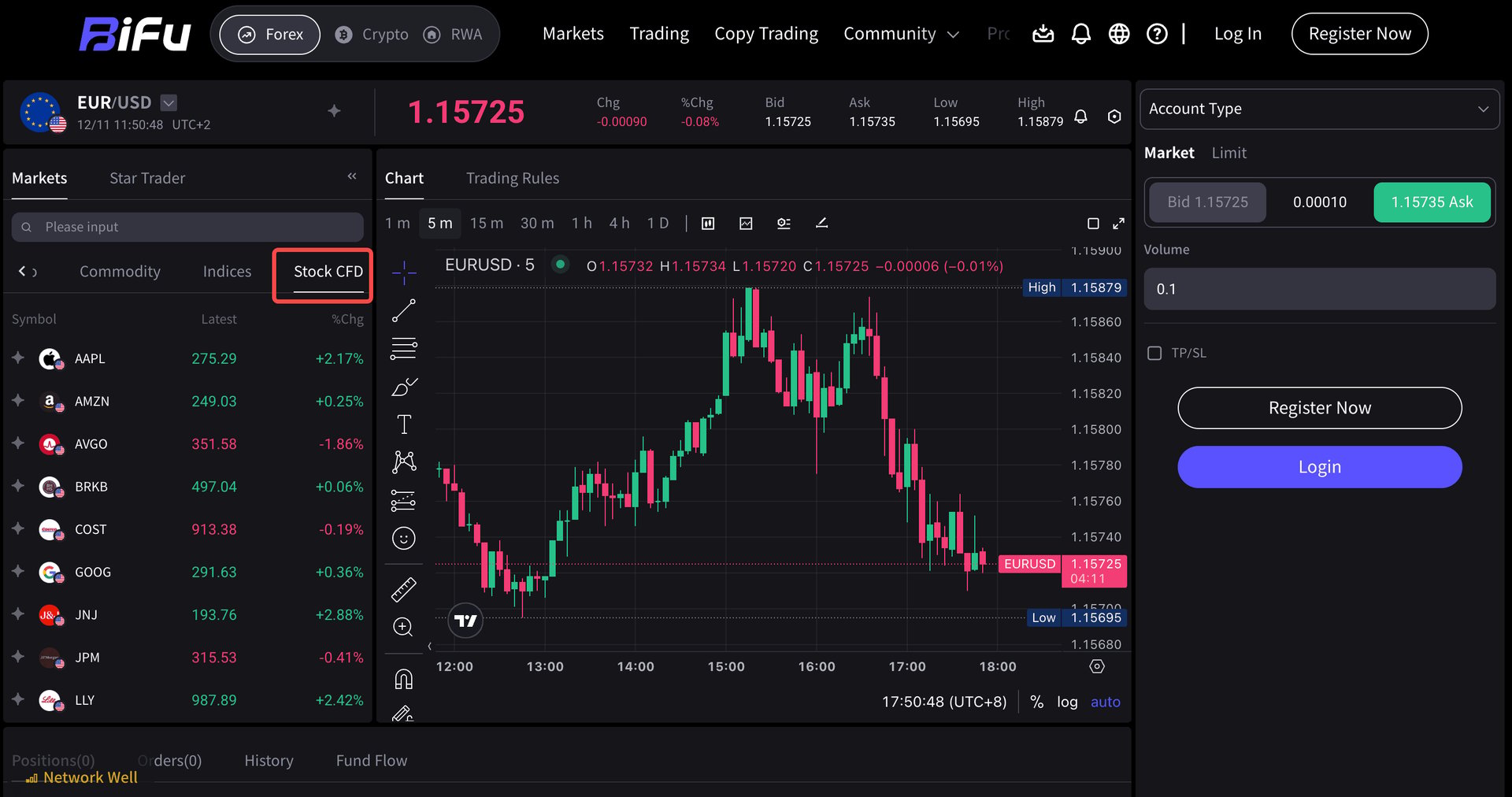Click the candlestick chart style icon
This screenshot has width=1512, height=797.
tap(708, 224)
